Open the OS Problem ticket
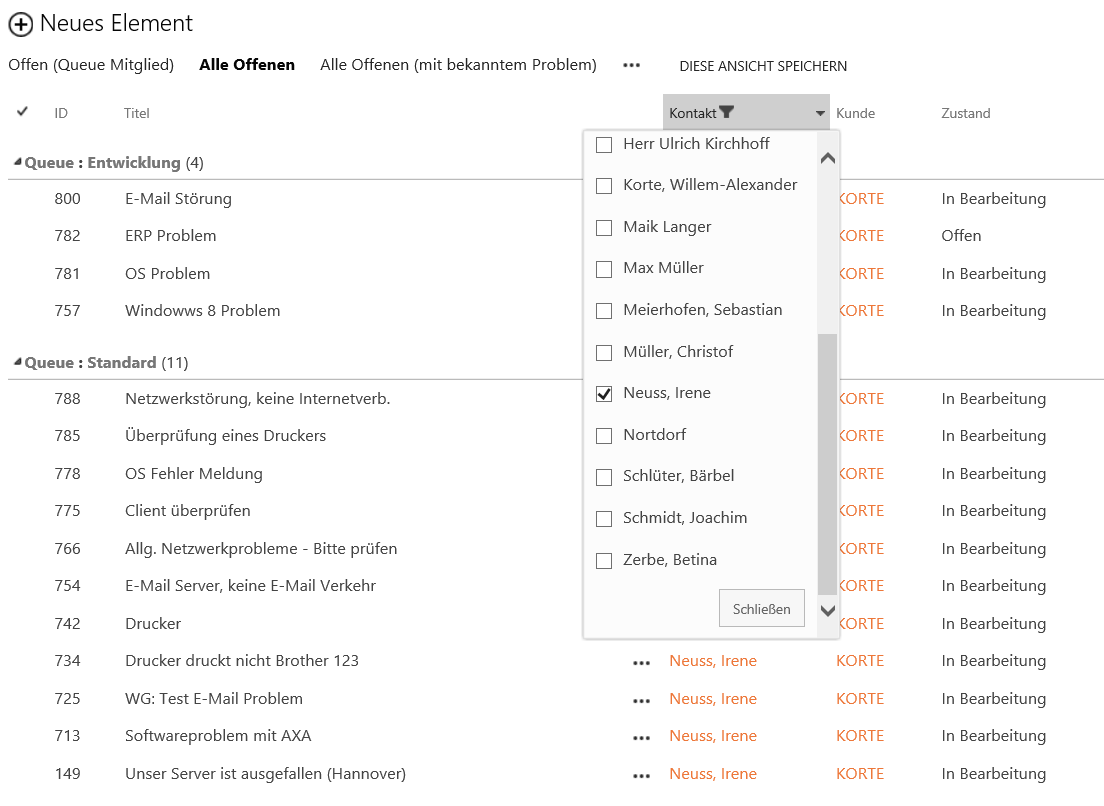 pyautogui.click(x=168, y=274)
